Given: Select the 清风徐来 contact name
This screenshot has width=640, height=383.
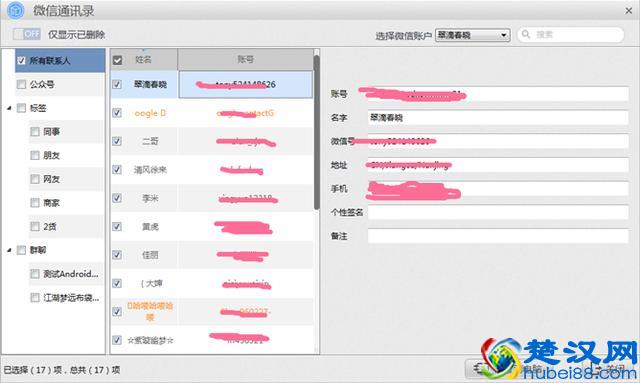Looking at the screenshot, I should (150, 170).
